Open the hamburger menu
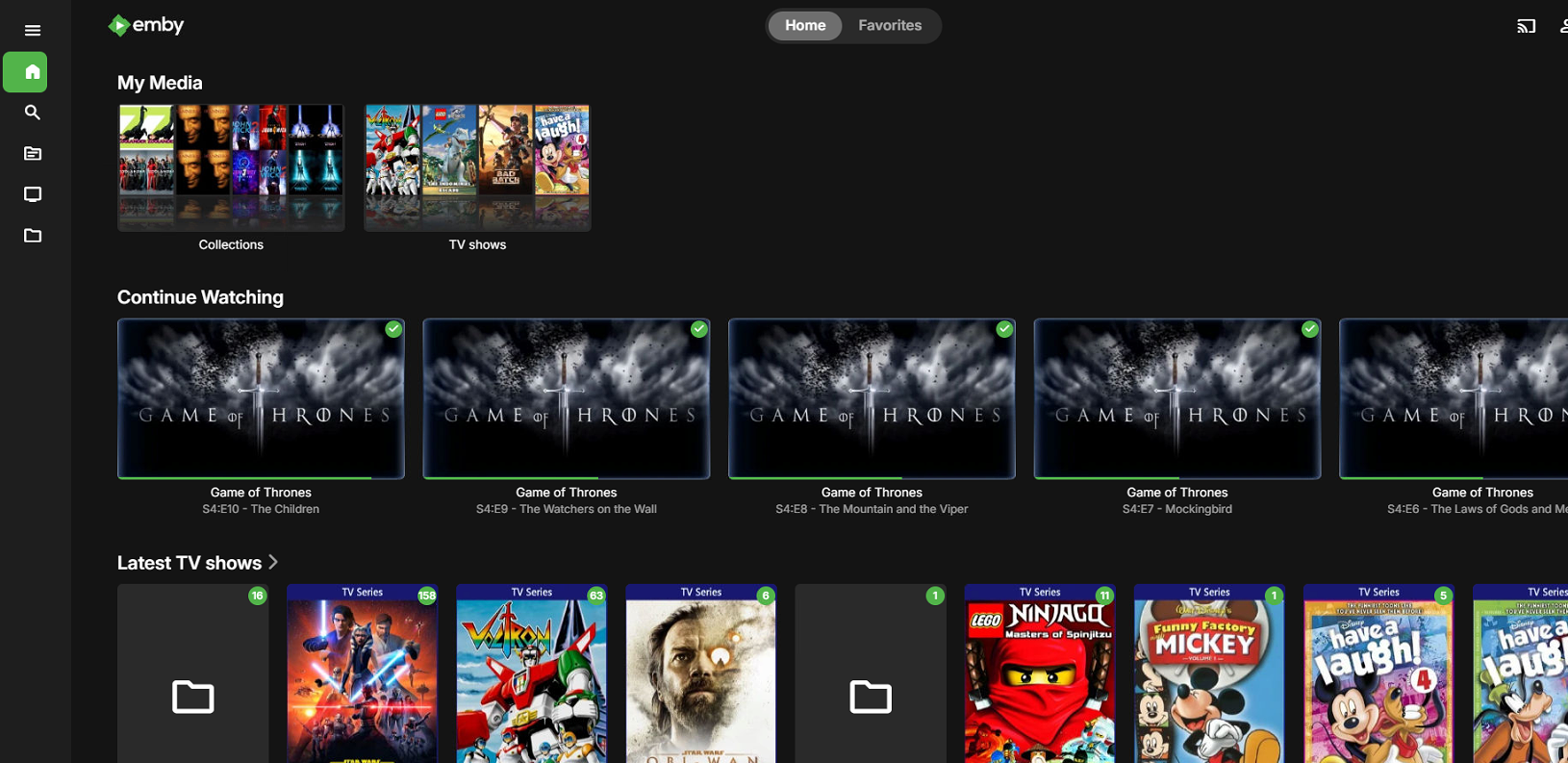This screenshot has width=1568, height=763. coord(32,30)
